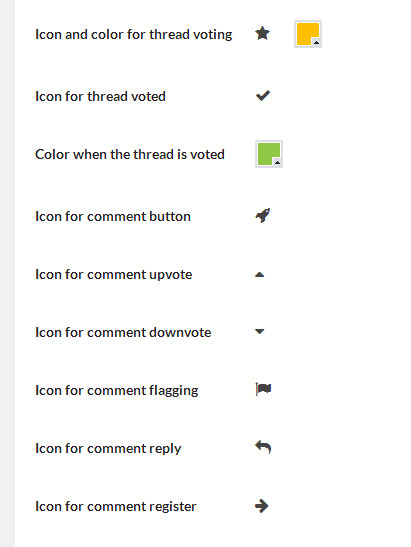The width and height of the screenshot is (411, 547).
Task: Click the down caret comment downvote icon
Action: point(260,331)
